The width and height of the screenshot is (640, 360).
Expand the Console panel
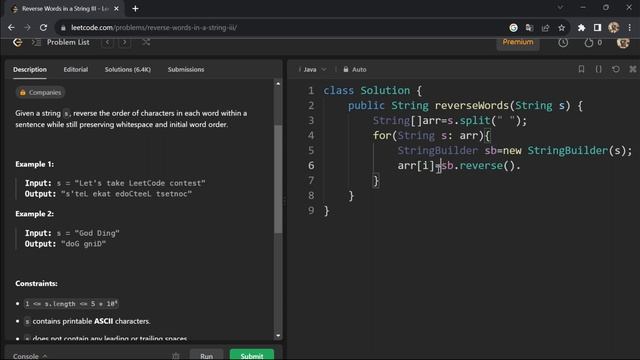30,356
